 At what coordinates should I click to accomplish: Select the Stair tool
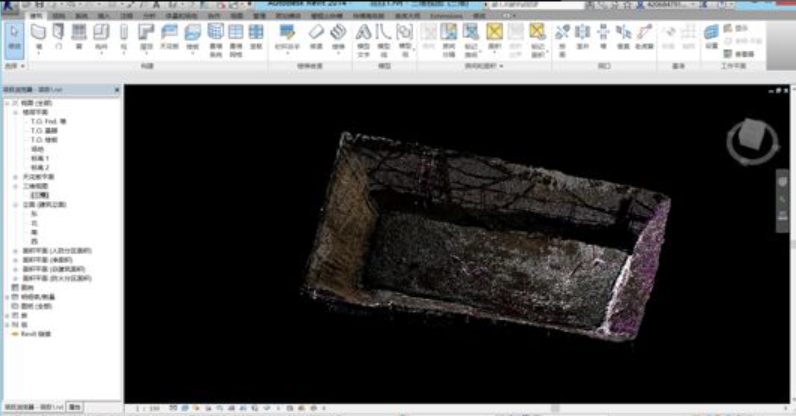coord(339,37)
